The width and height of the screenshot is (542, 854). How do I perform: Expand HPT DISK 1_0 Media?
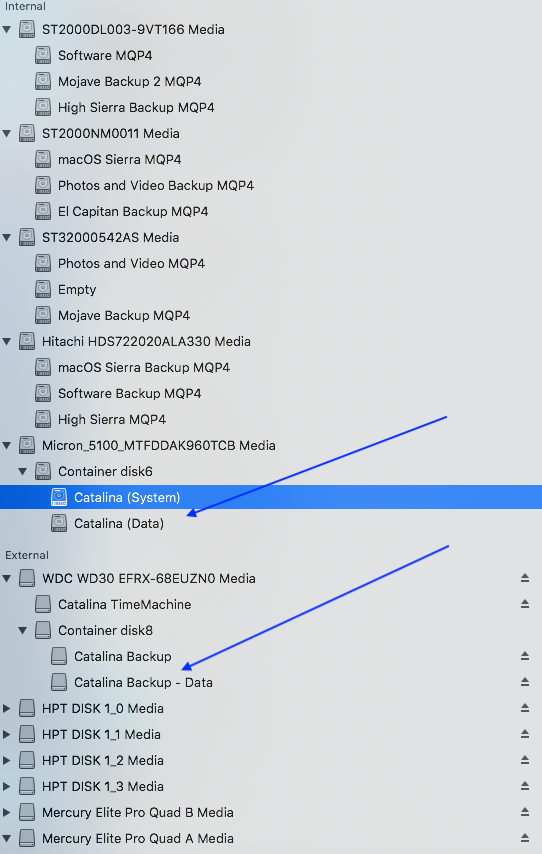pos(7,709)
